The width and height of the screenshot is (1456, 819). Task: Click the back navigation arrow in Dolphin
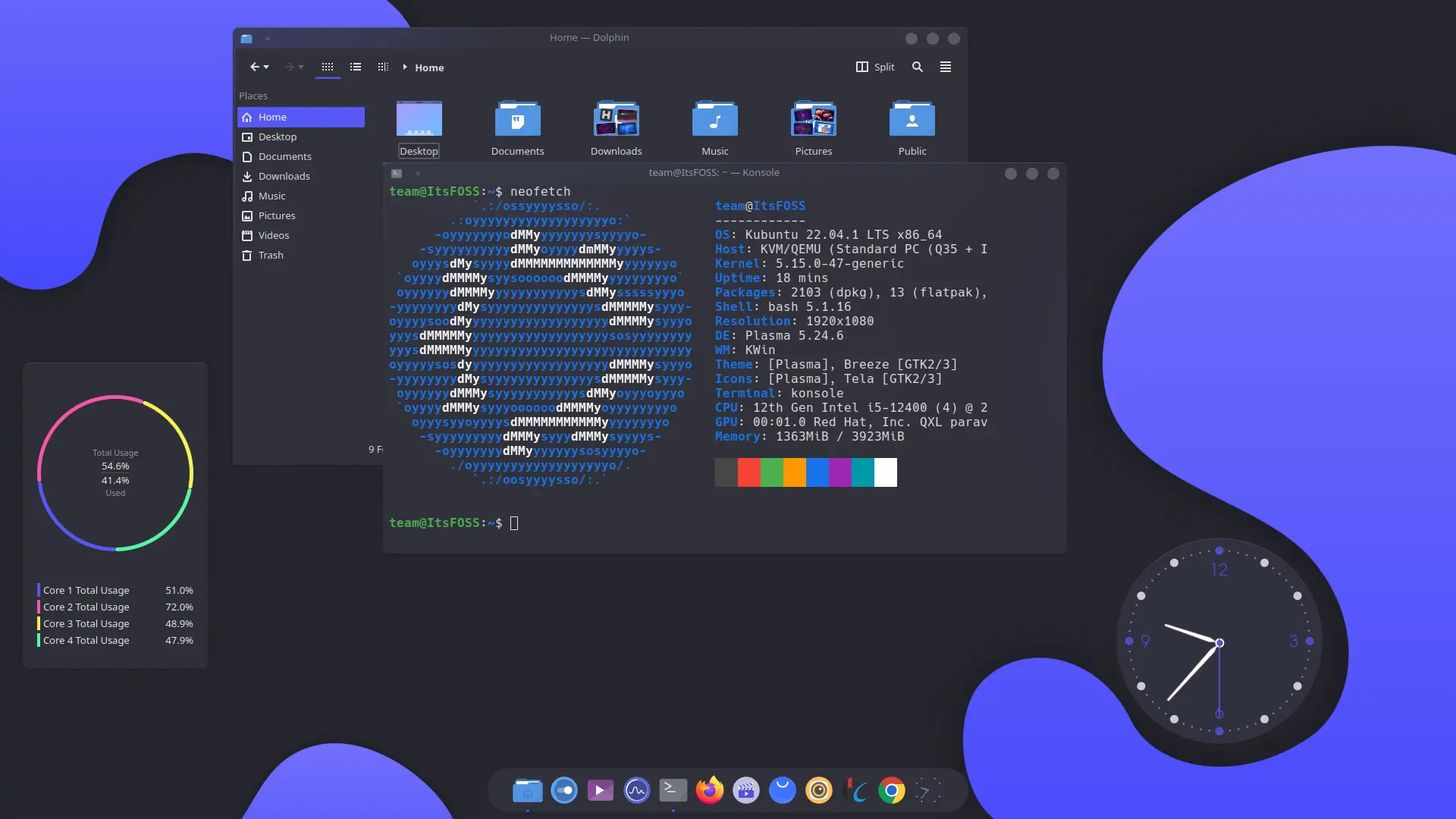pos(254,67)
